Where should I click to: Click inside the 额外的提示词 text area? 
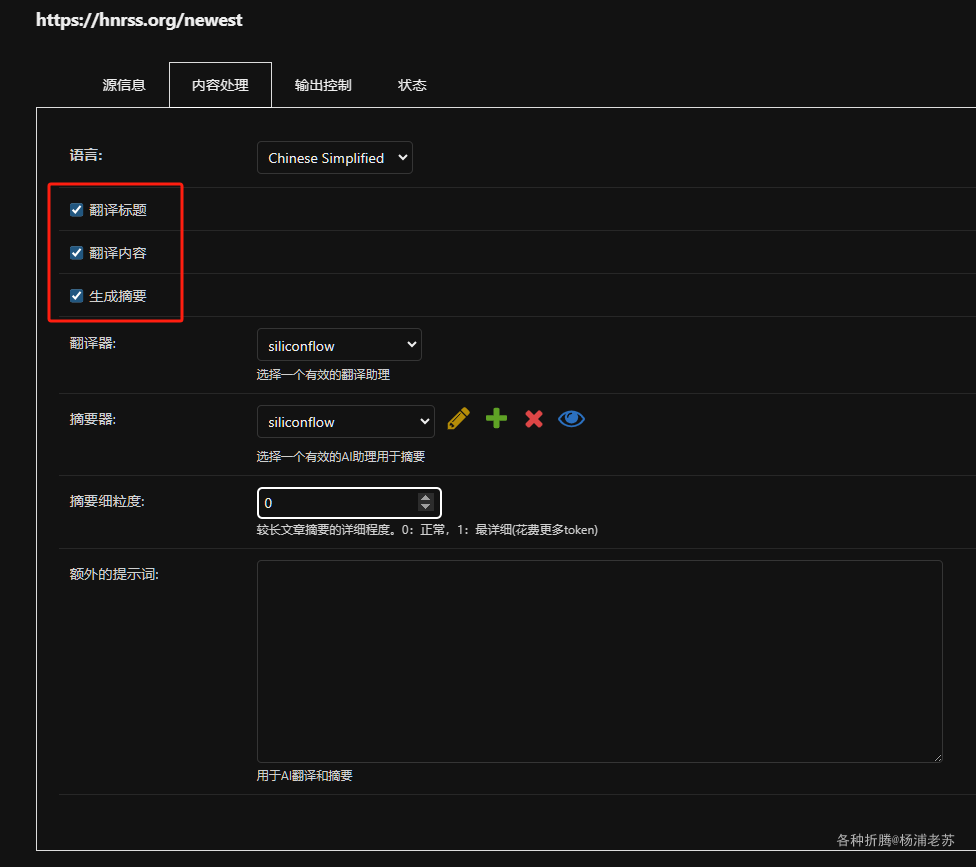599,661
